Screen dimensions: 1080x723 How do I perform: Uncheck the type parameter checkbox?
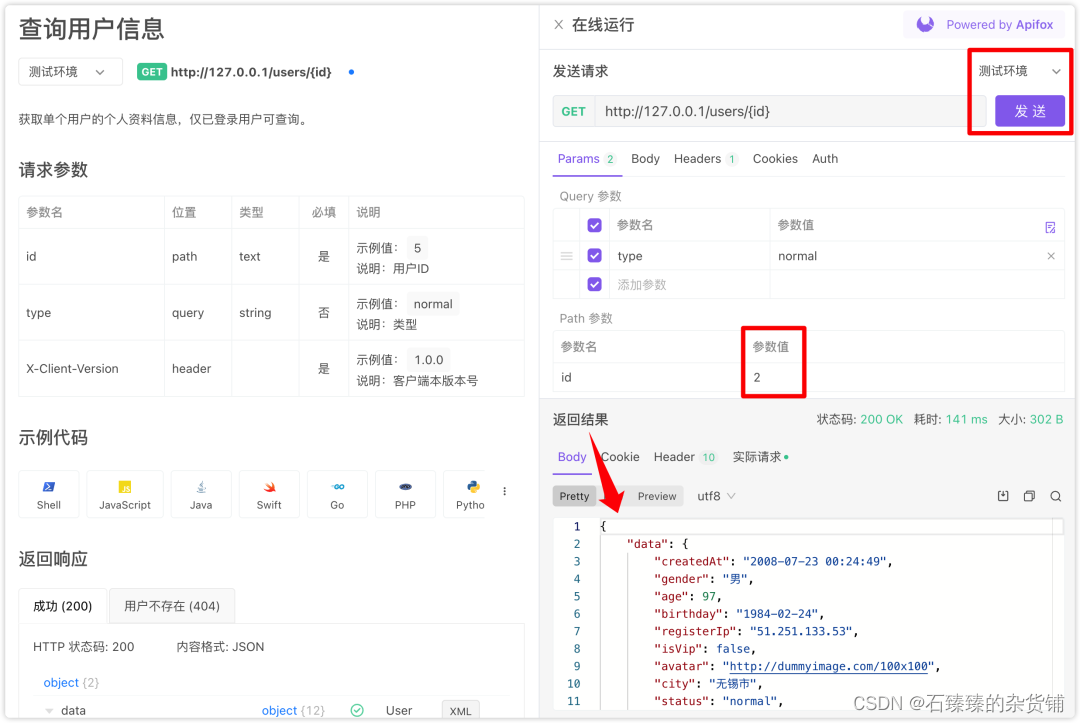594,255
